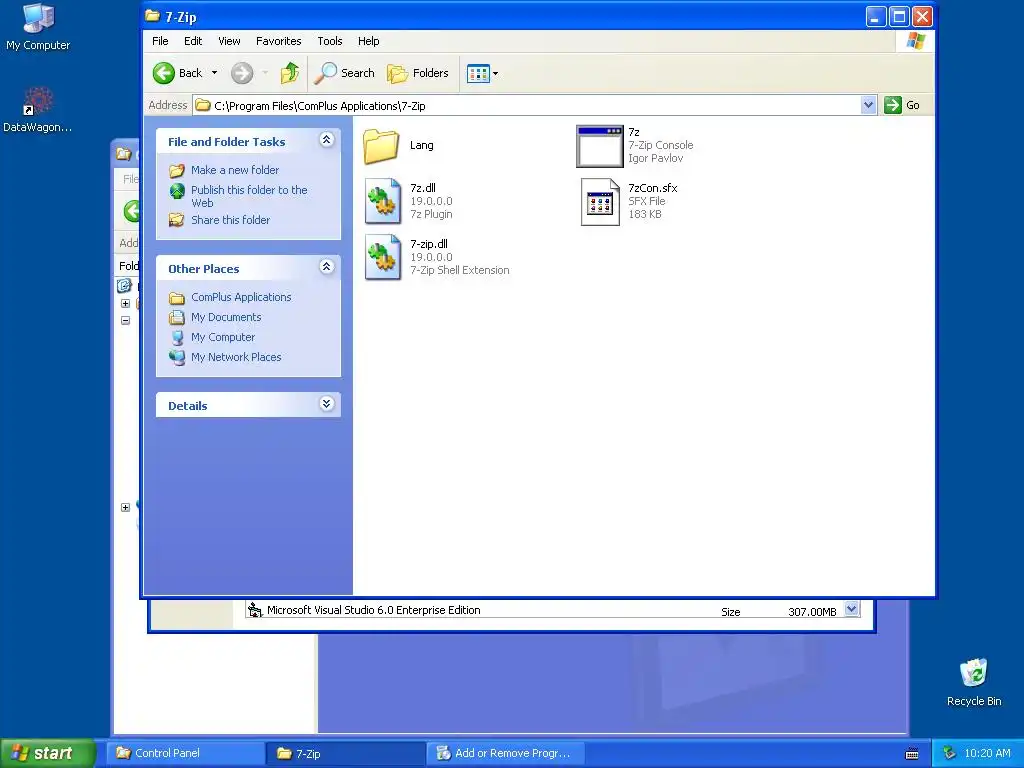The image size is (1024, 768).
Task: Open My Computer link in Other Places
Action: tap(223, 337)
